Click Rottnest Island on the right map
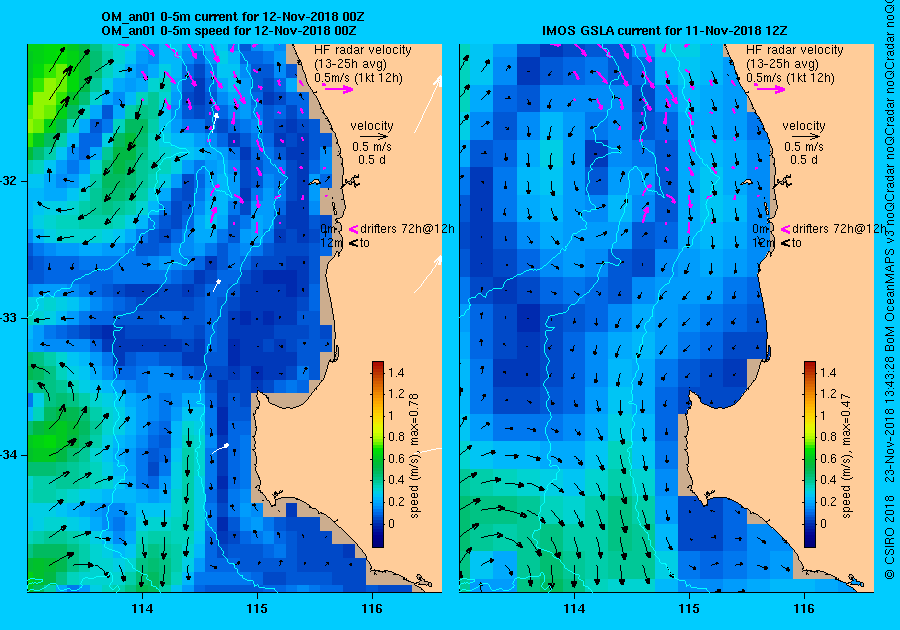 747,182
